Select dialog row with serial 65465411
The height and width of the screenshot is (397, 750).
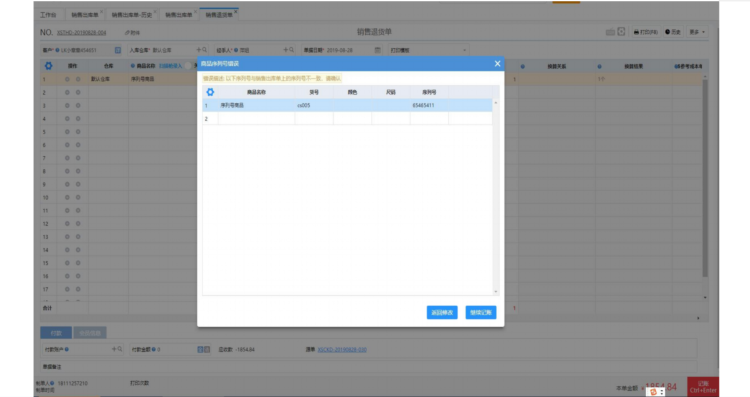pos(347,105)
